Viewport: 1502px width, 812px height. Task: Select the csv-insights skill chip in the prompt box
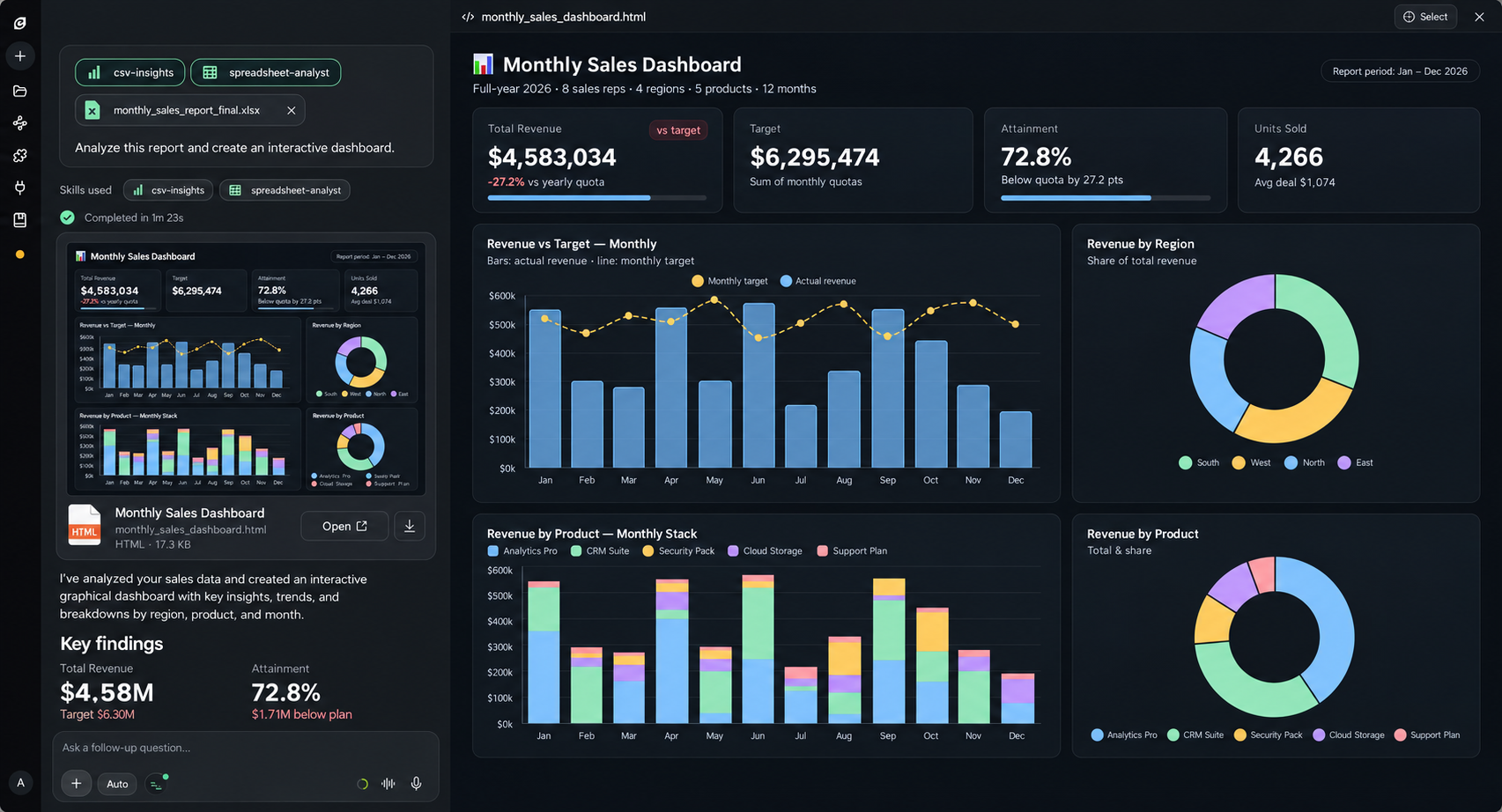pos(130,72)
